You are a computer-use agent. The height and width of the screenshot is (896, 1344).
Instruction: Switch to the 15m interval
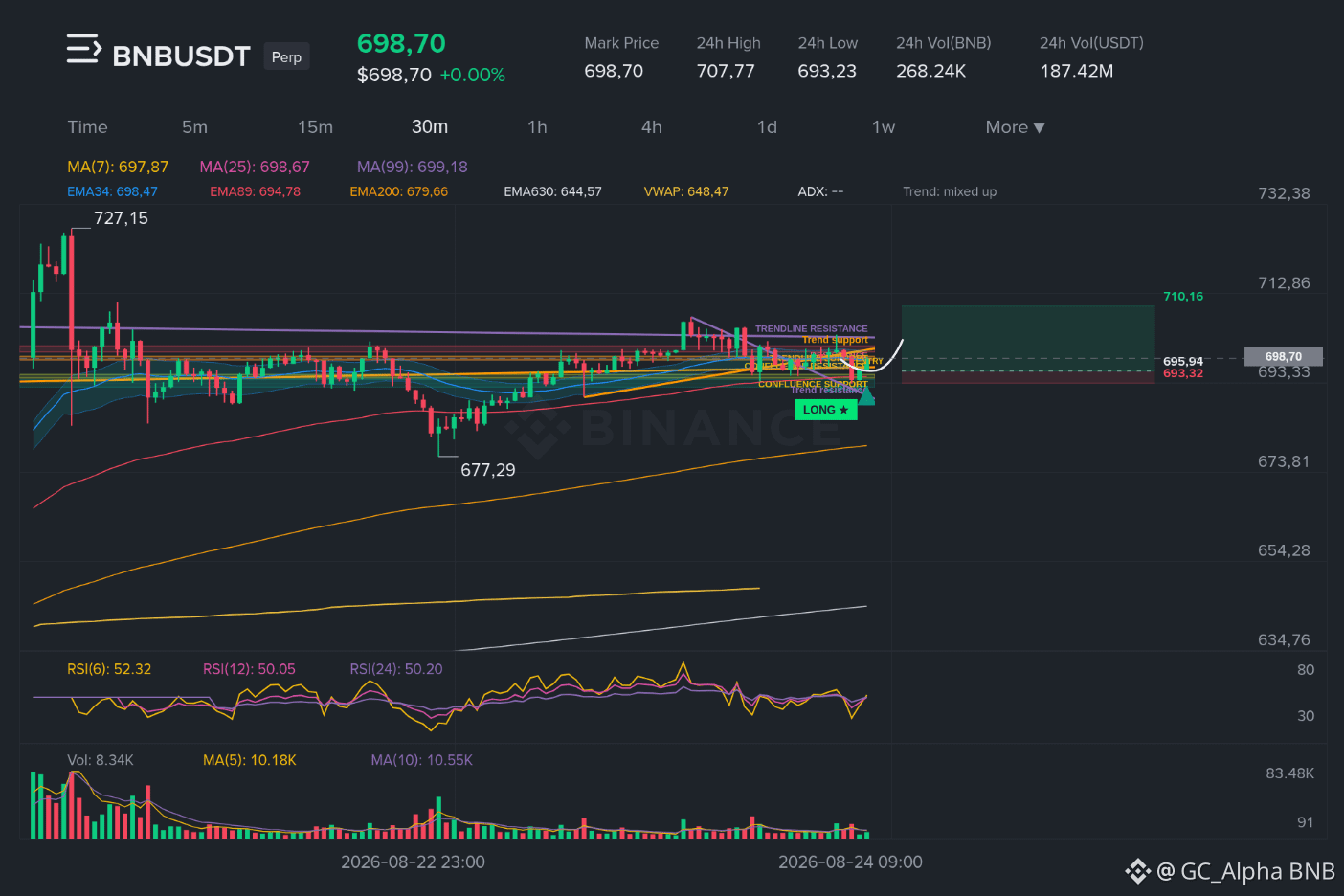coord(315,127)
